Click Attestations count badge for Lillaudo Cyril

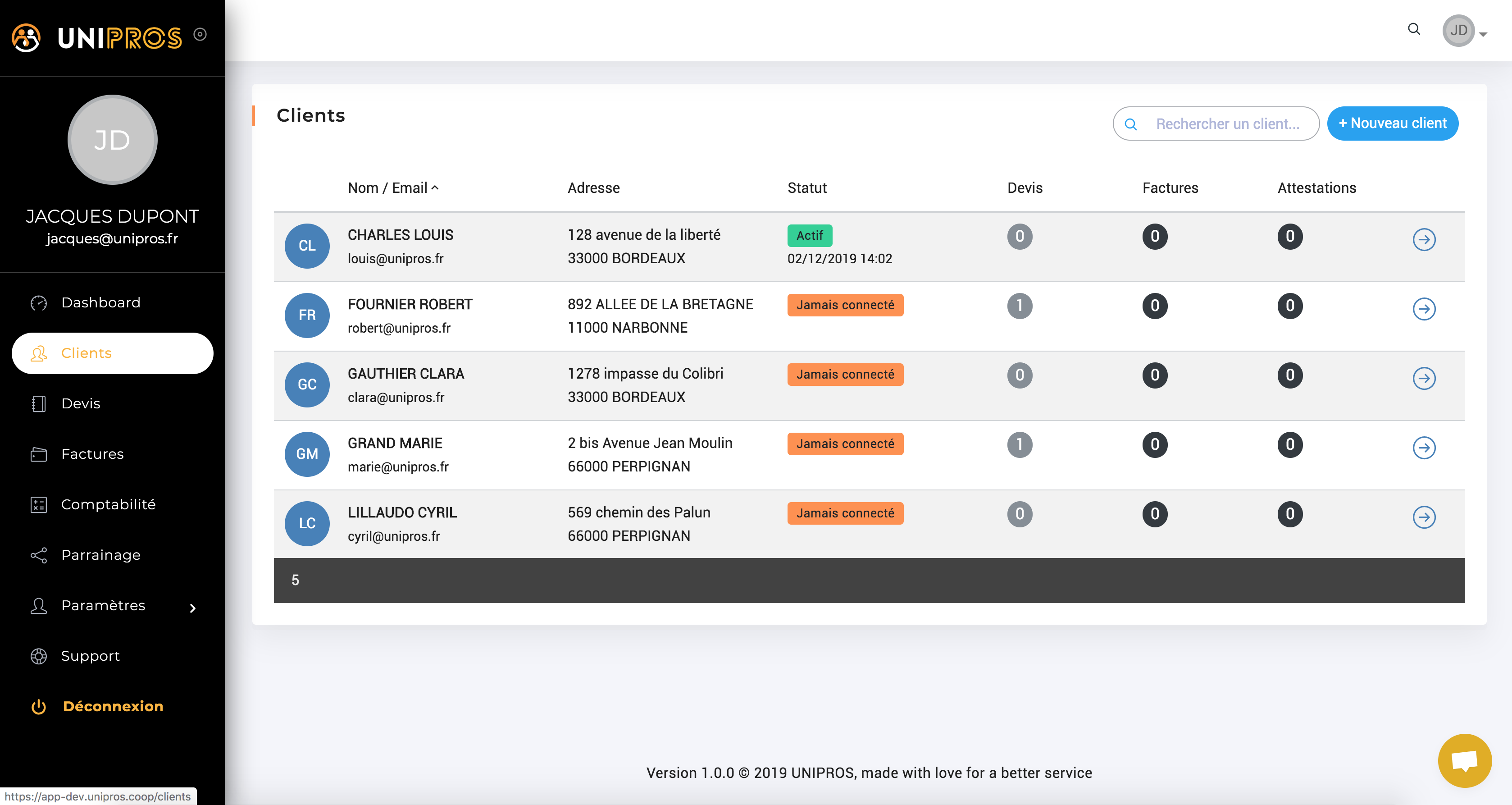point(1289,514)
